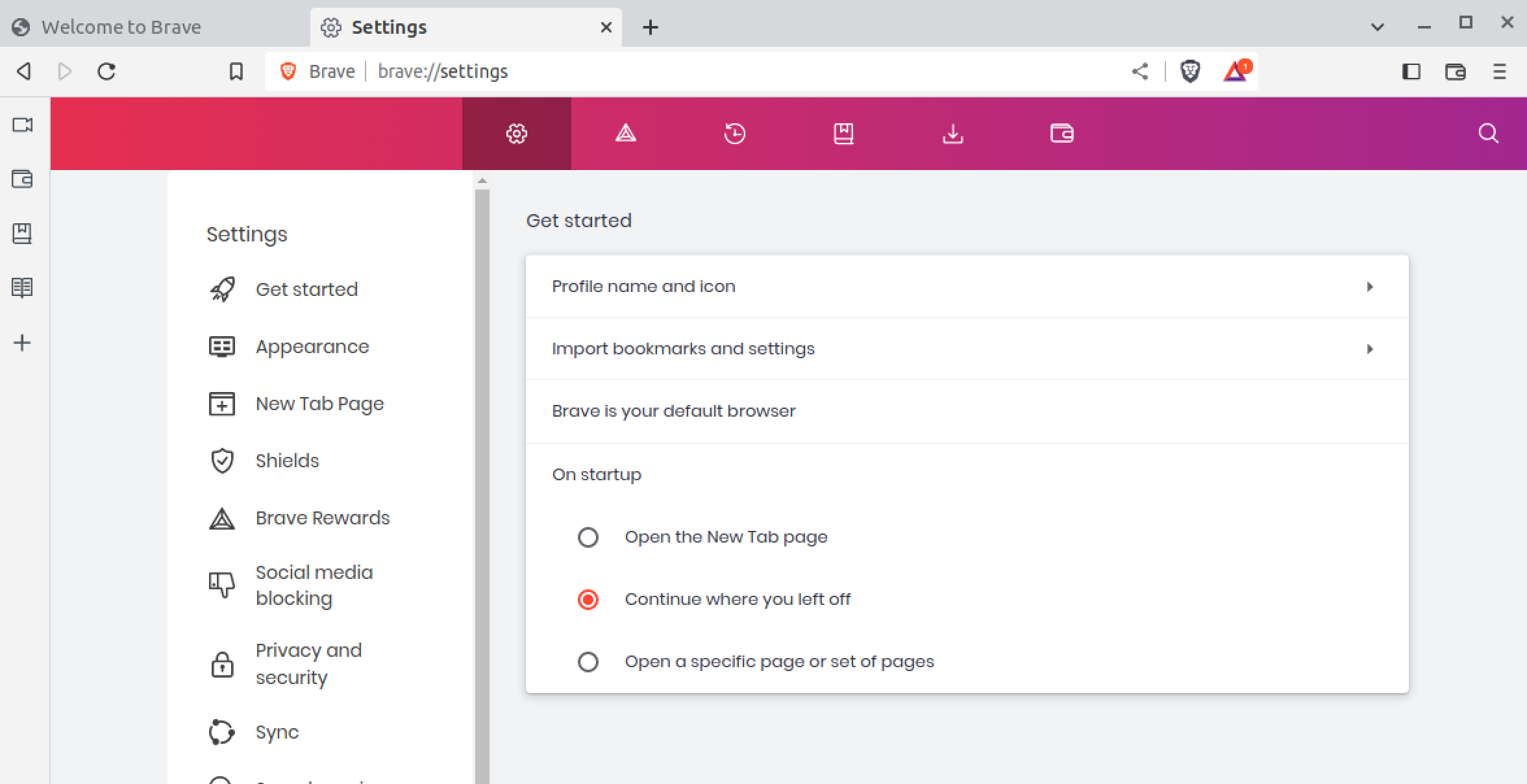Screen dimensions: 1527x784
Task: Open History clock icon in pink header
Action: pos(735,134)
